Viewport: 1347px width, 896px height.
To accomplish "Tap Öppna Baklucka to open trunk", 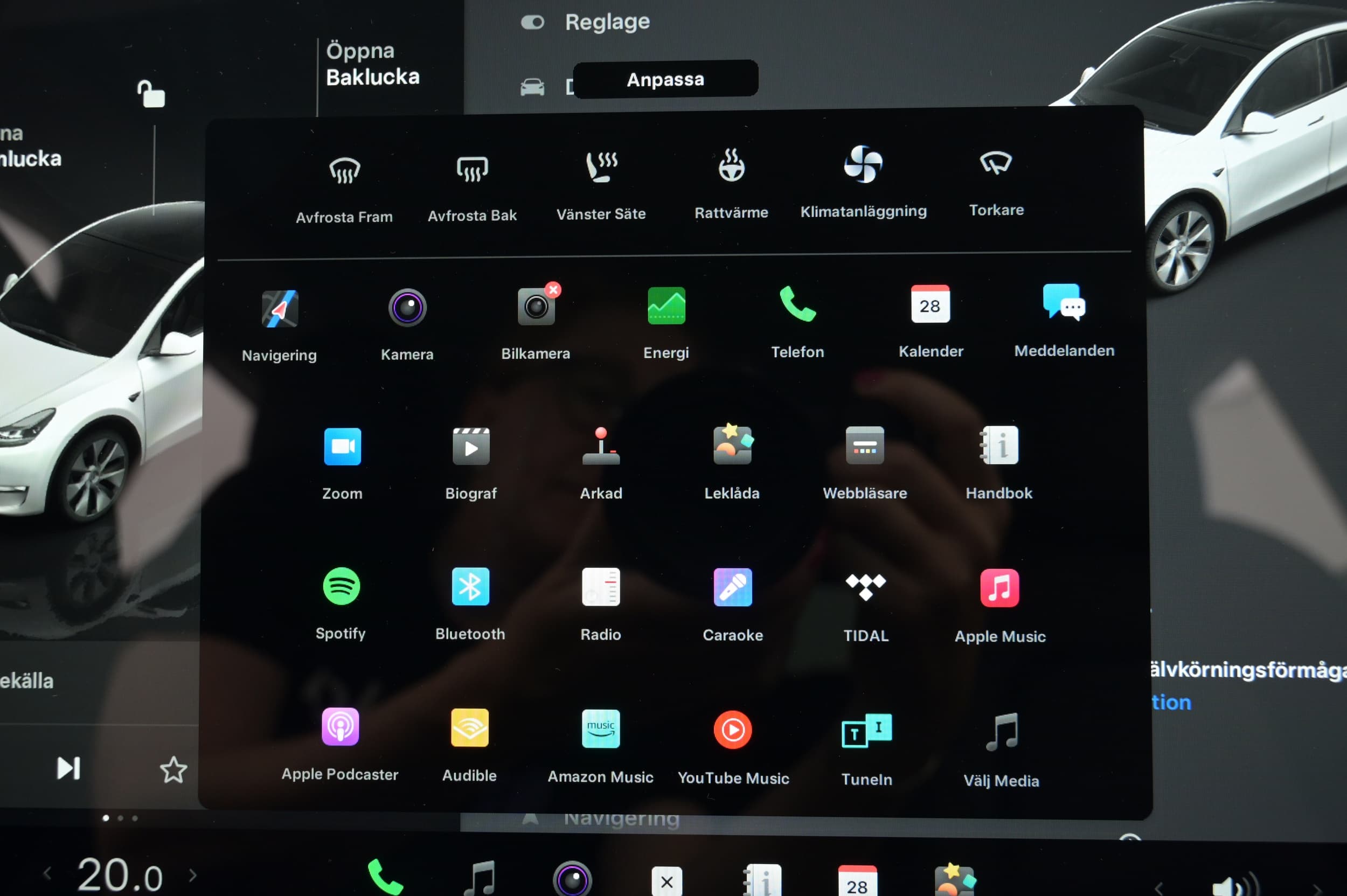I will pyautogui.click(x=373, y=64).
